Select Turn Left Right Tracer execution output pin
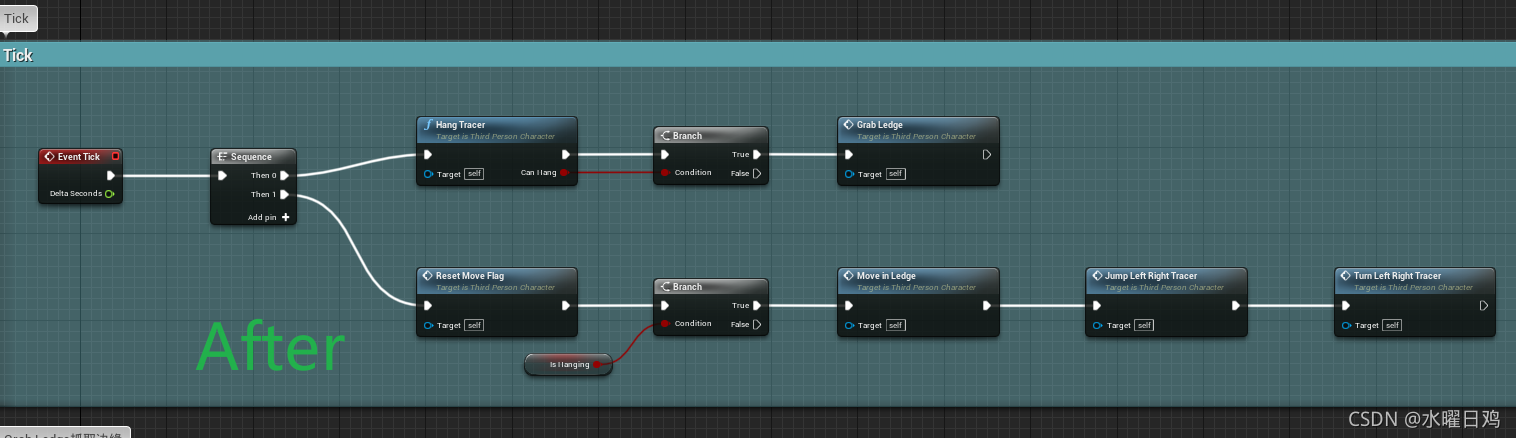The height and width of the screenshot is (438, 1516). coord(1483,305)
